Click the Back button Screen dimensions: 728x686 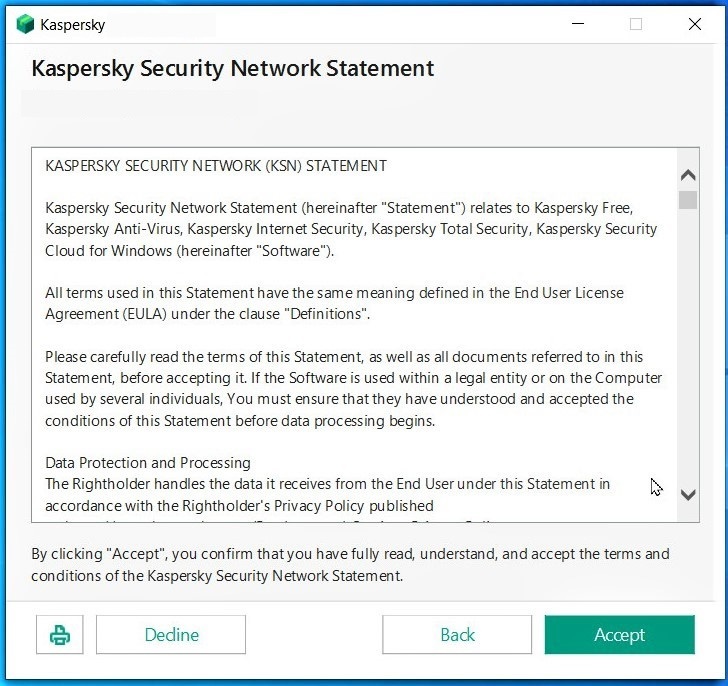pyautogui.click(x=457, y=635)
